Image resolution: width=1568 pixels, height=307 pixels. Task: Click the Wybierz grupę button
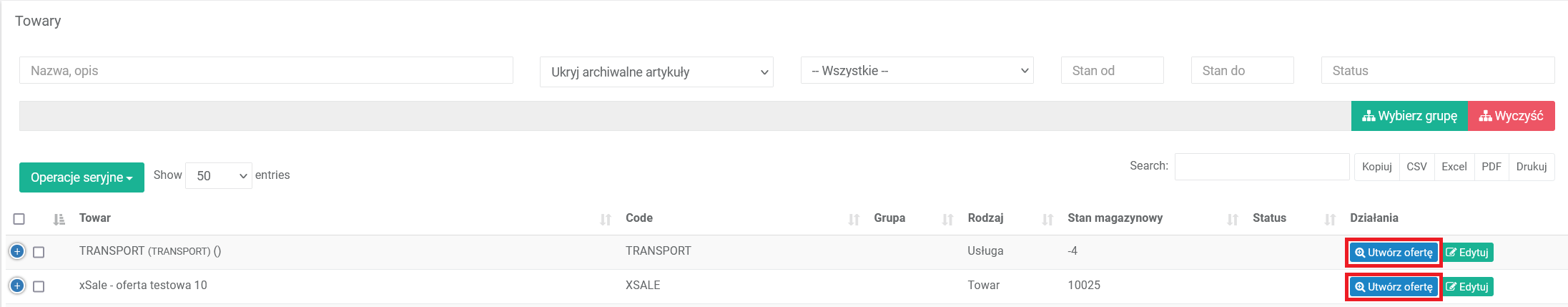tap(1409, 116)
